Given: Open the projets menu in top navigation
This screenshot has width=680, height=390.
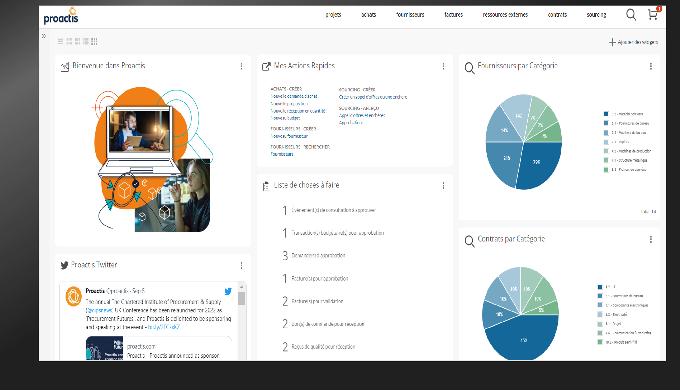Looking at the screenshot, I should click(333, 15).
